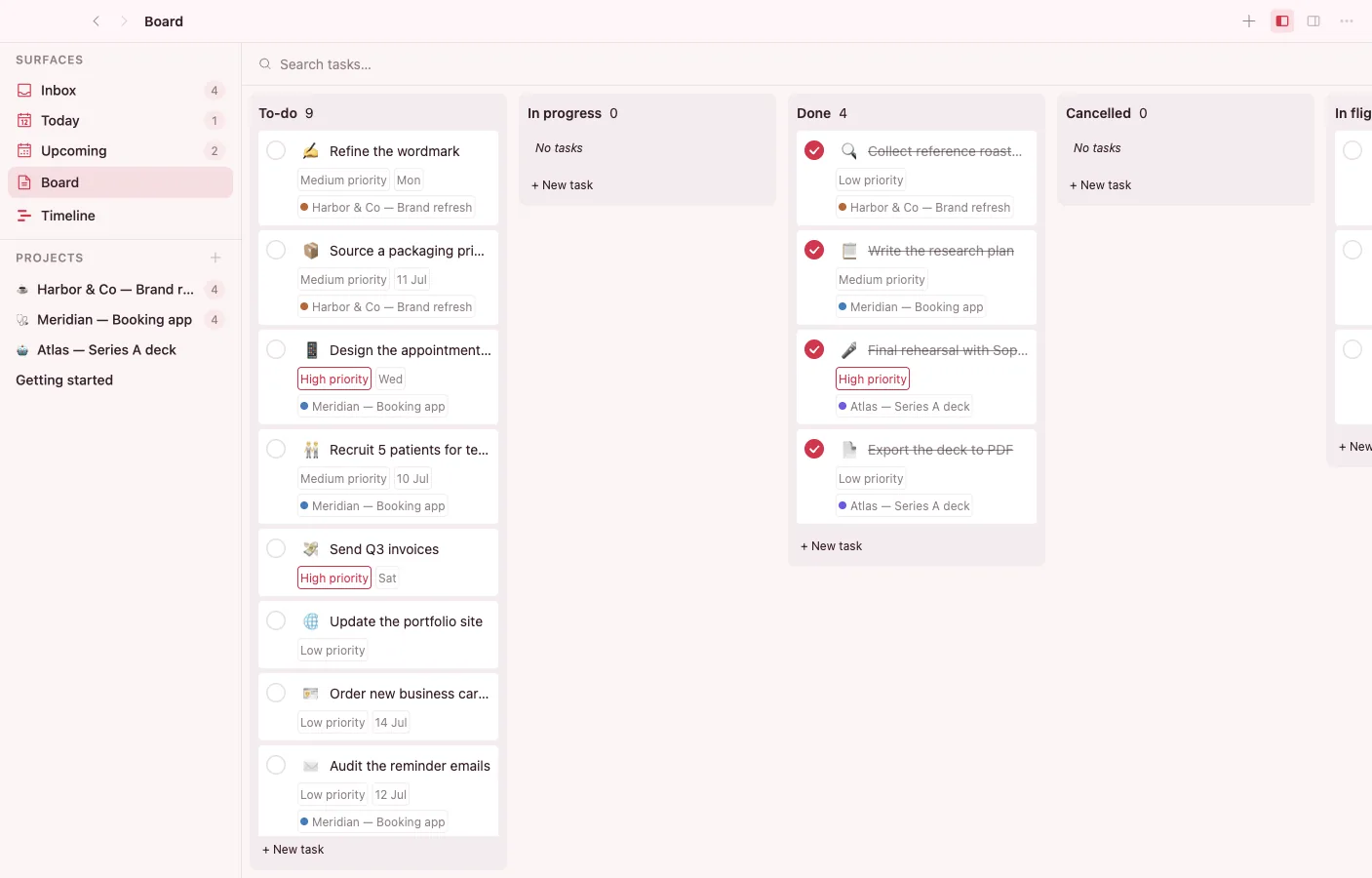Click the Atlas project emoji icon
The width and height of the screenshot is (1372, 878).
tap(22, 350)
